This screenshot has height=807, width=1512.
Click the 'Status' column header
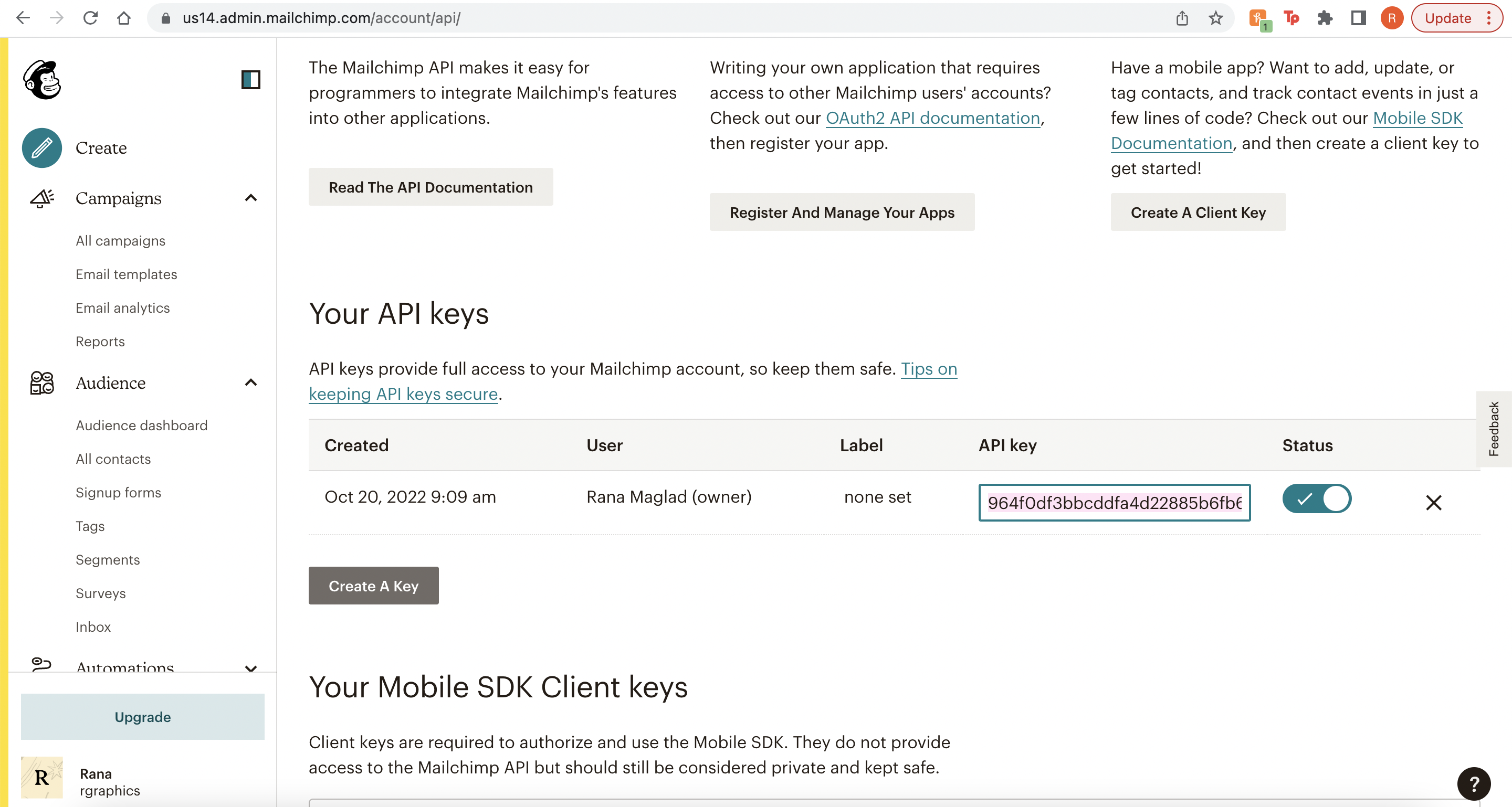click(x=1307, y=445)
